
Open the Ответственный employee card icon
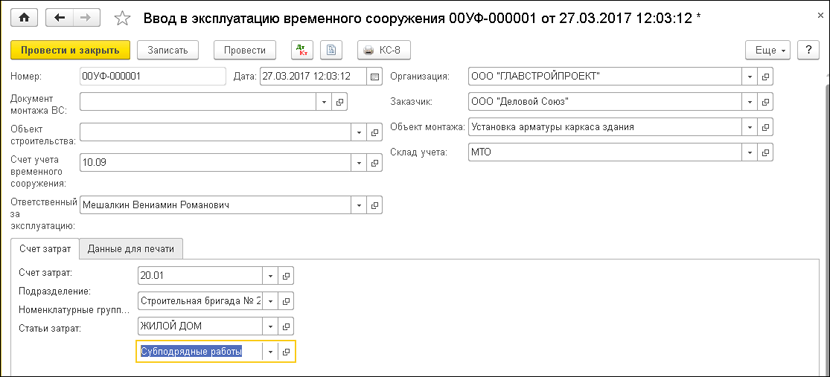point(374,205)
